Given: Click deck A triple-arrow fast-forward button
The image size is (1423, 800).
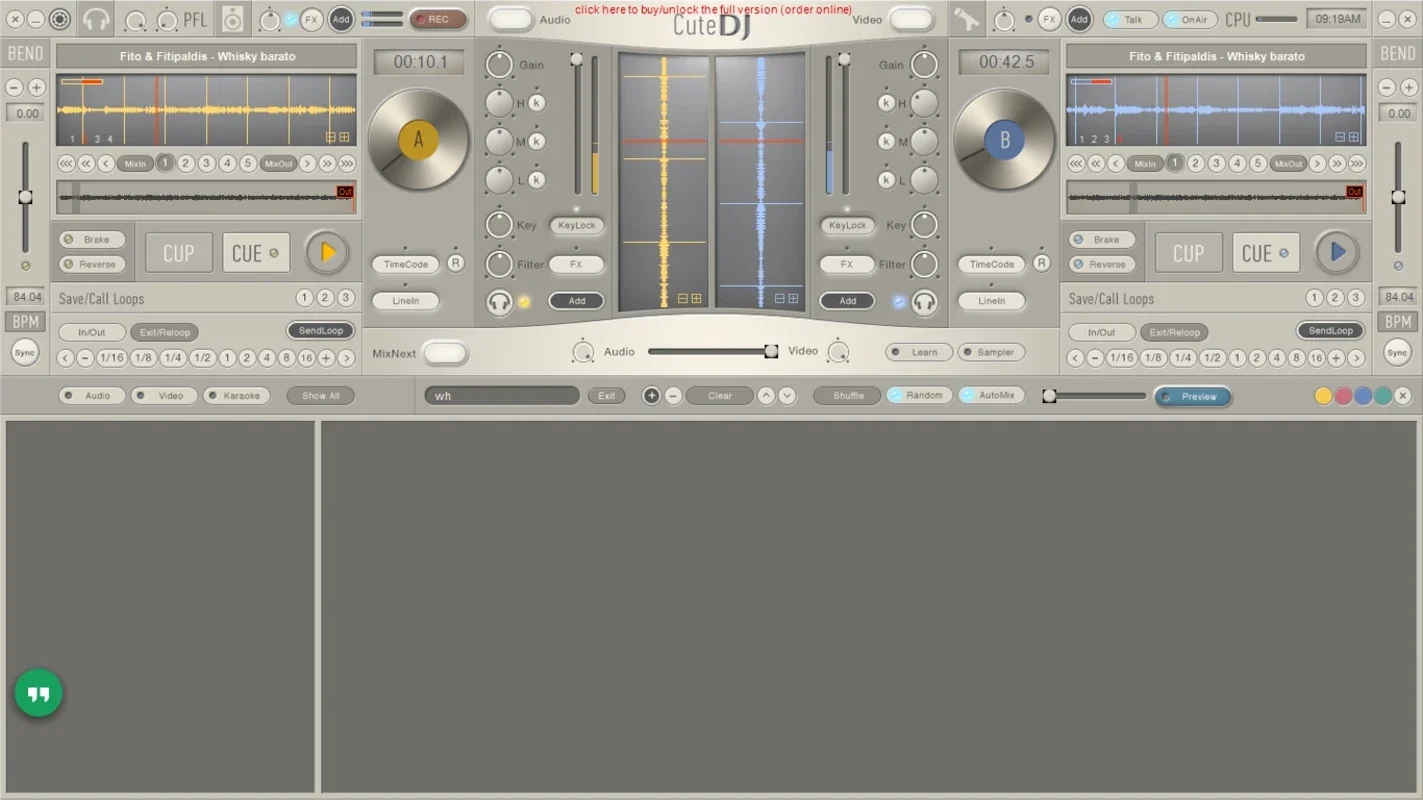Looking at the screenshot, I should 347,163.
